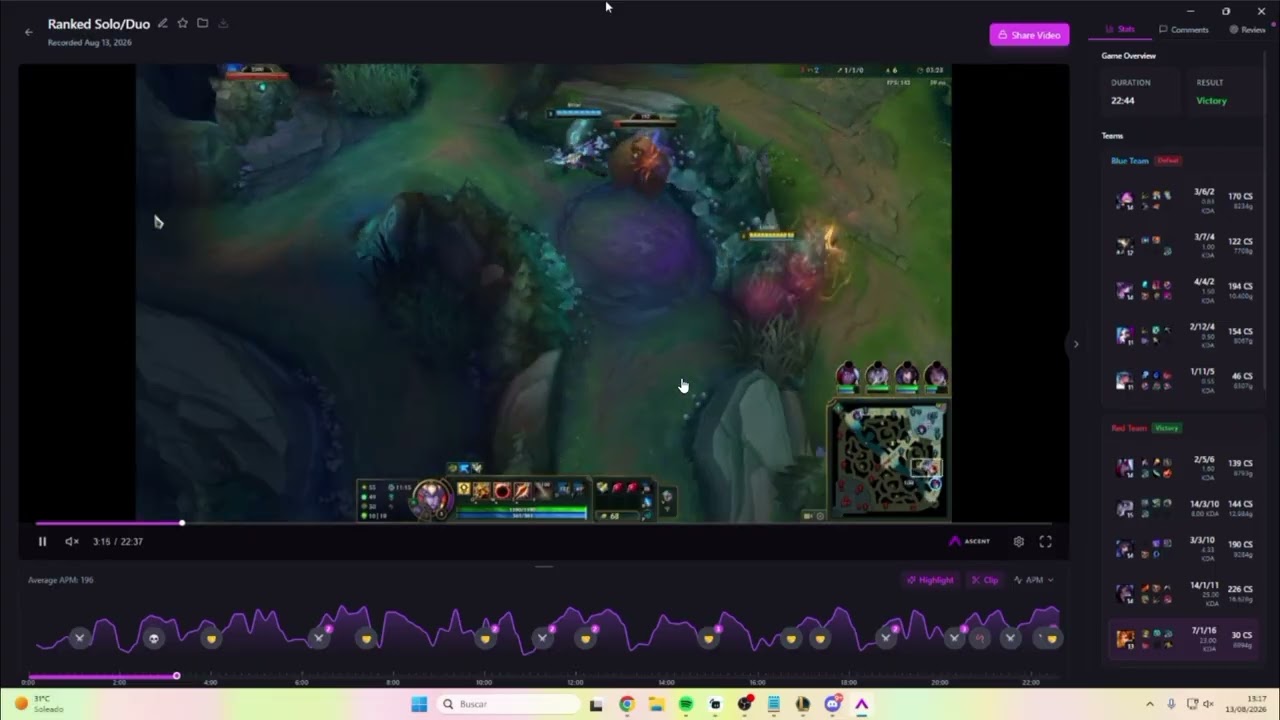Click the Share Video button
Screen dimensions: 1280x720
tap(1029, 35)
